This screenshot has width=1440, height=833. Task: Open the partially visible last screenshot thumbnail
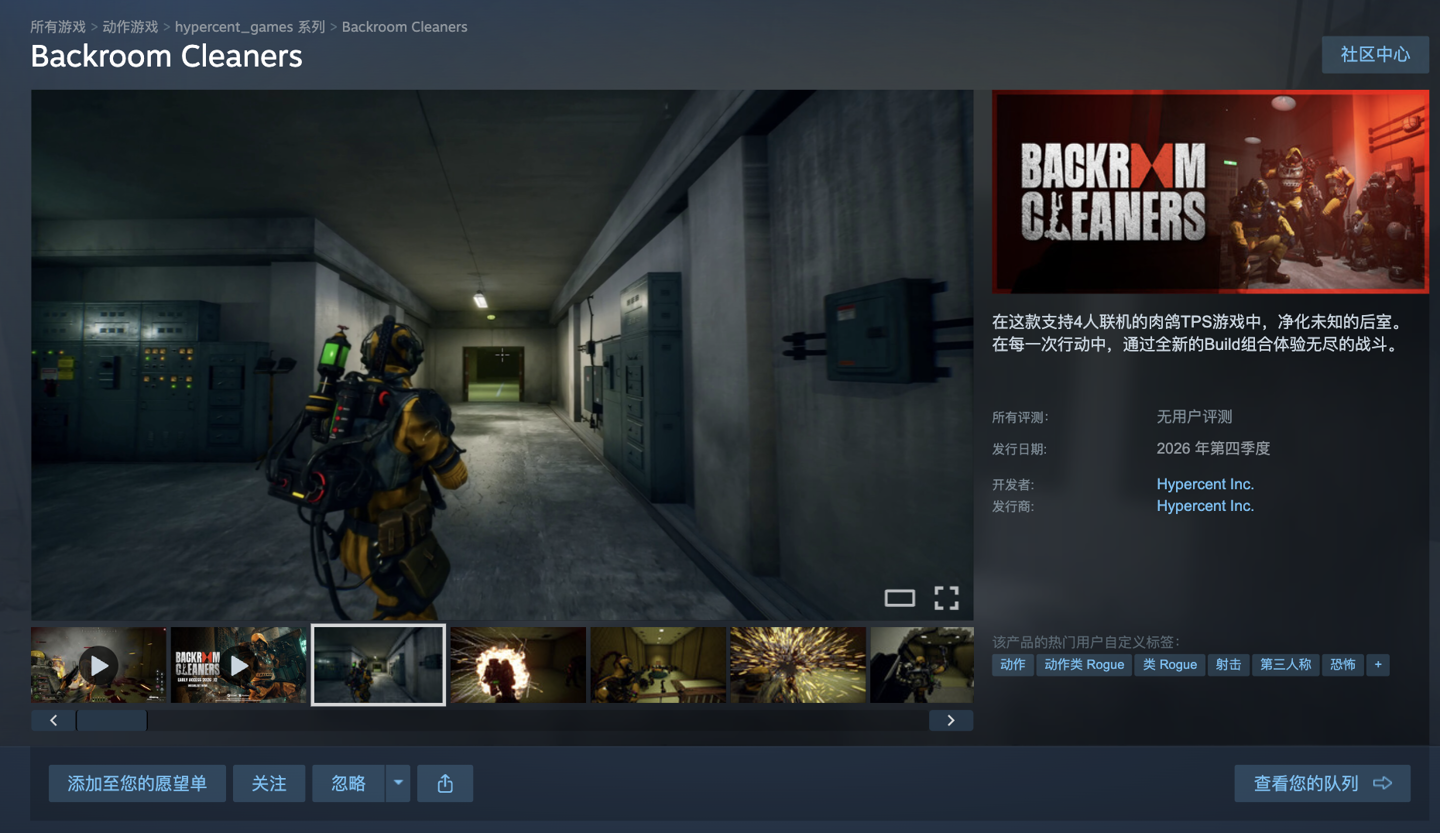click(922, 665)
